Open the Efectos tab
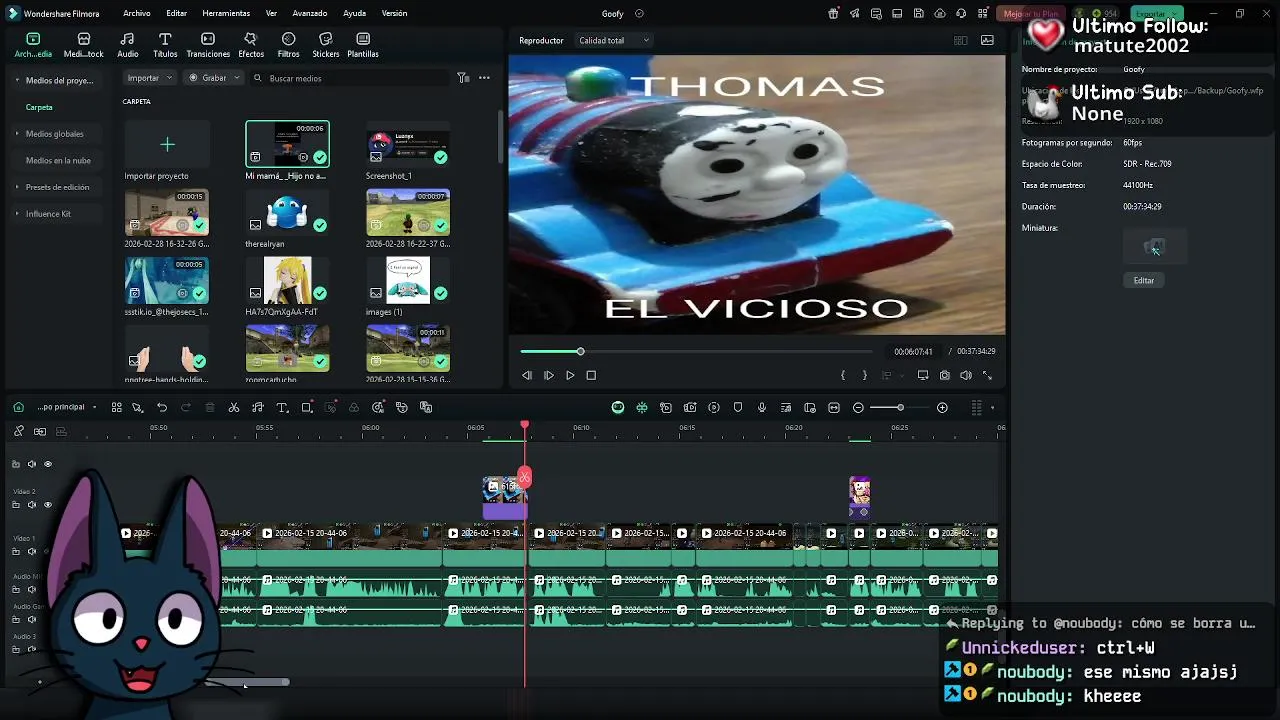 pyautogui.click(x=251, y=45)
